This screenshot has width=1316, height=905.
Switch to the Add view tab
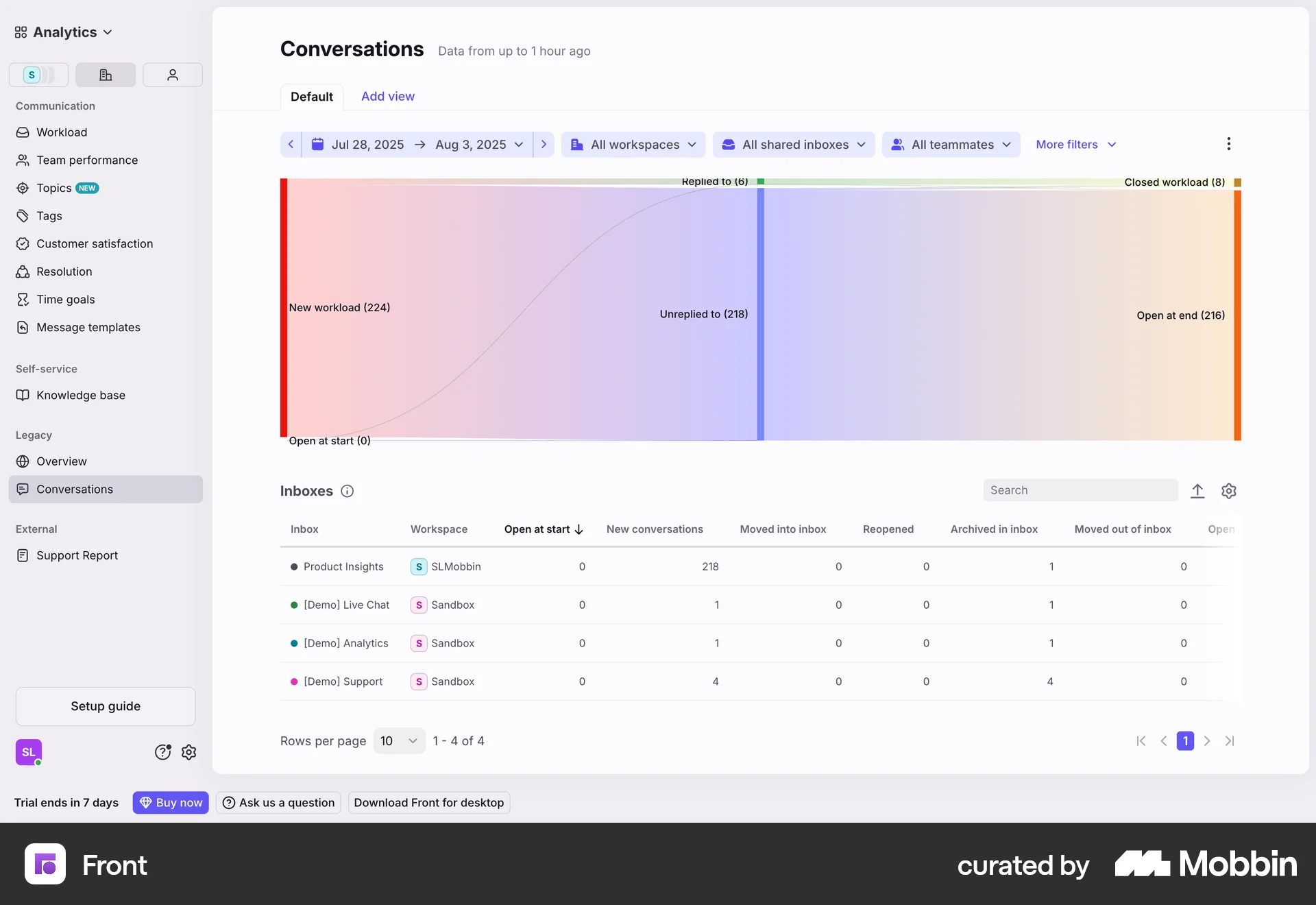388,96
